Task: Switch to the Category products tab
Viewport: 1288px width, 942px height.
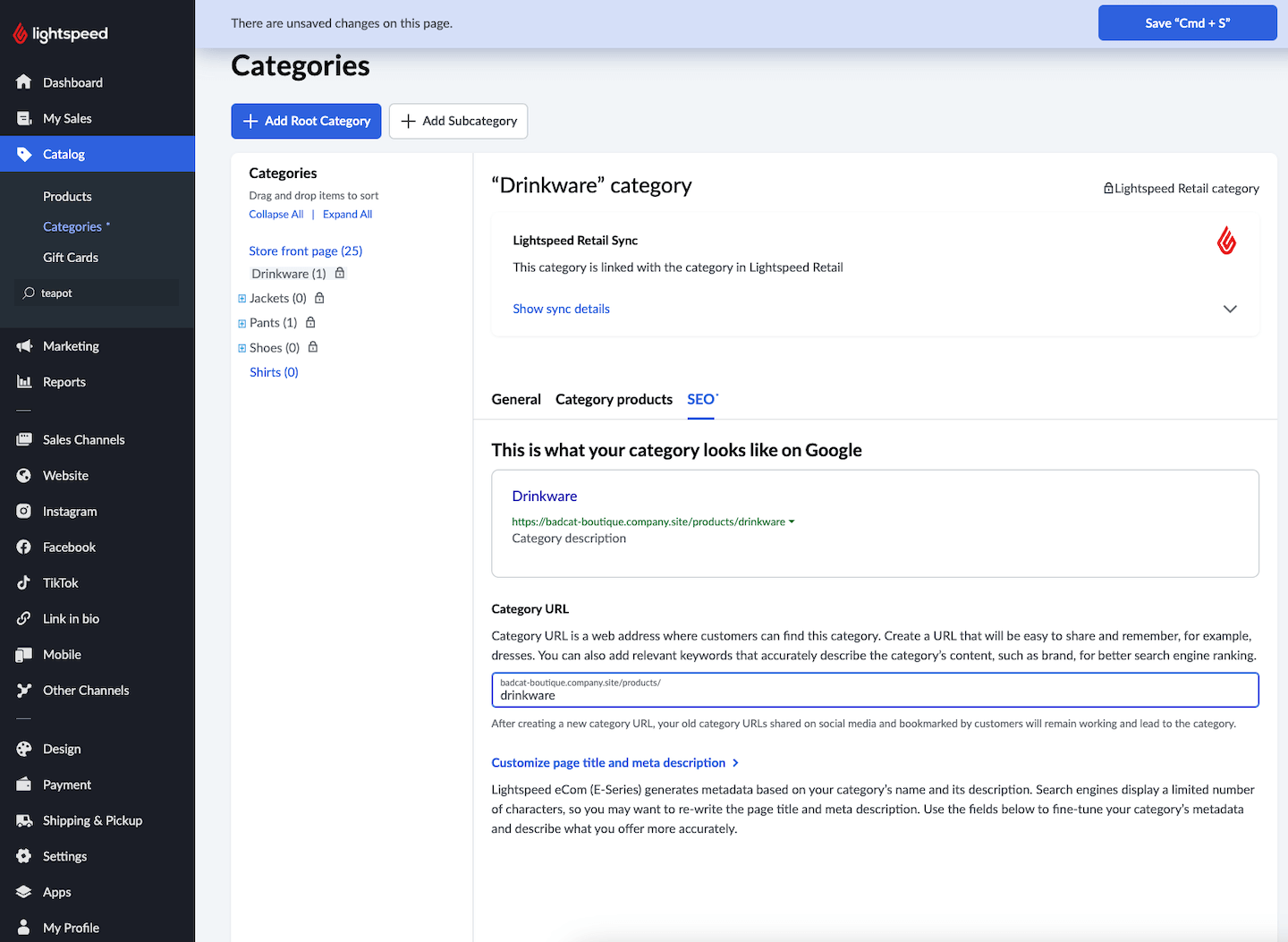Action: pyautogui.click(x=614, y=399)
